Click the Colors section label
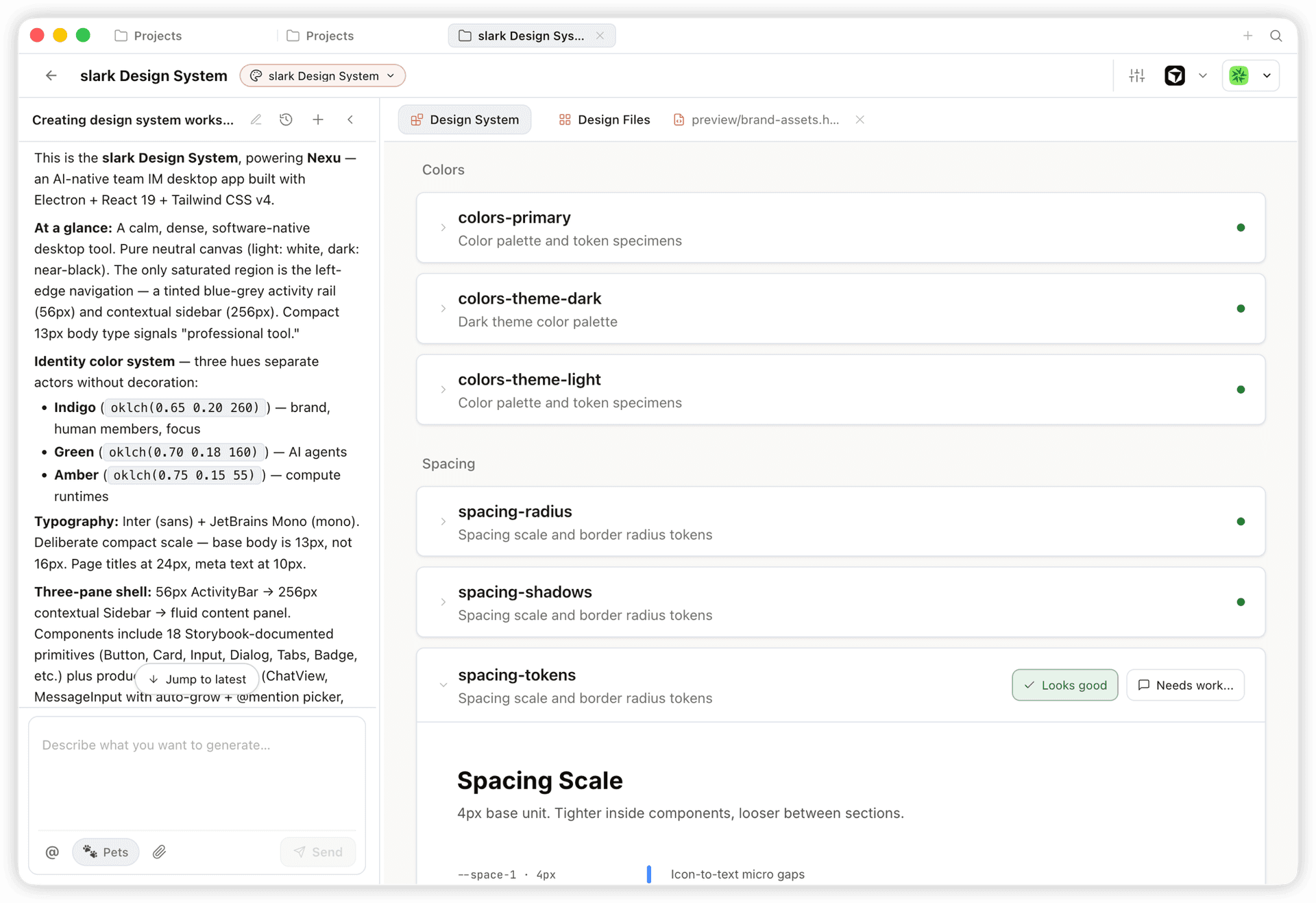The image size is (1316, 903). pyautogui.click(x=443, y=169)
